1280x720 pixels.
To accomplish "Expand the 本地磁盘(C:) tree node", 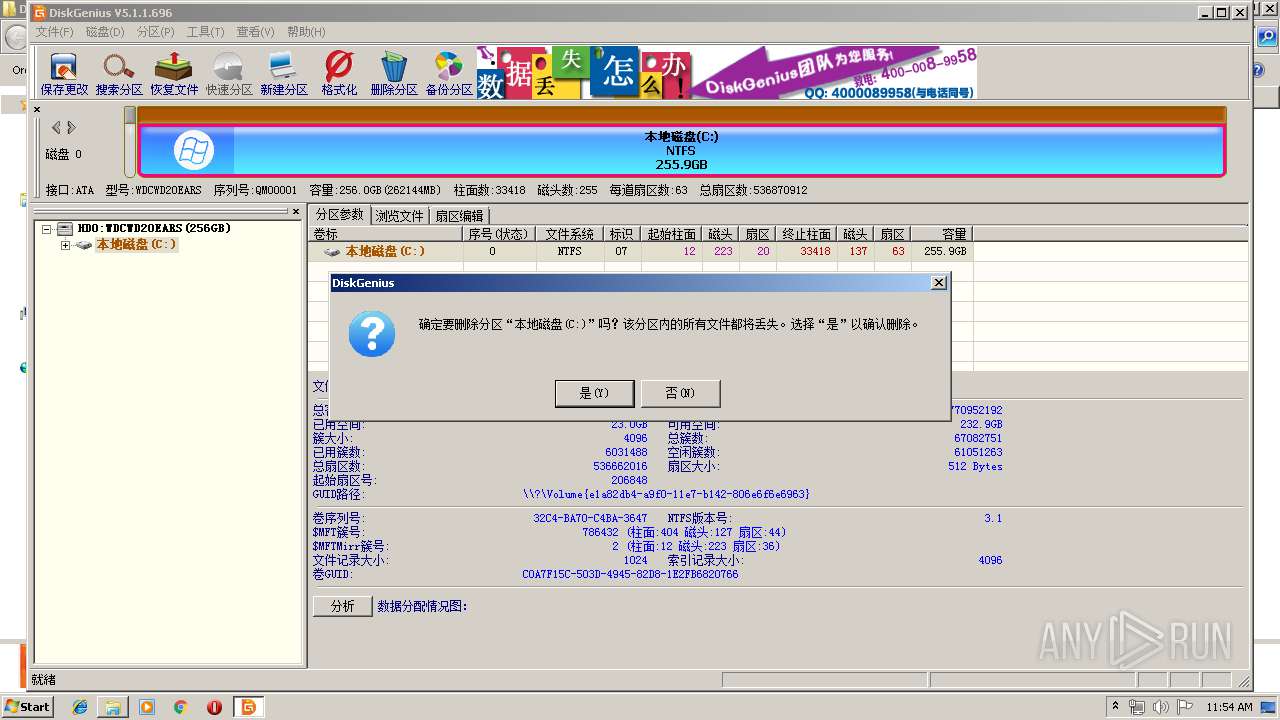I will [65, 245].
